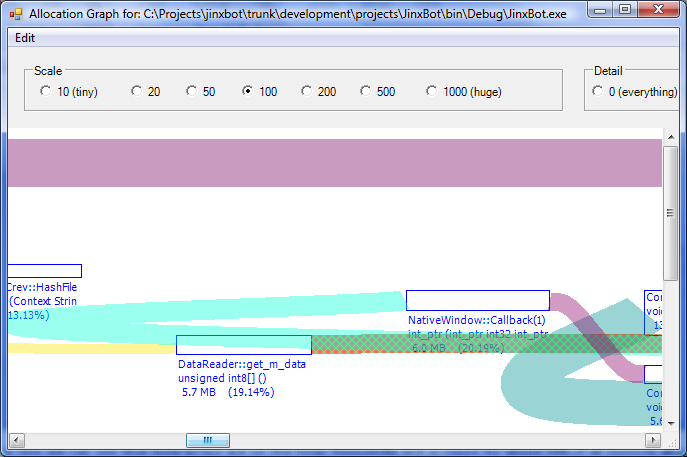Viewport: 687px width, 457px height.
Task: Open the Edit menu
Action: click(25, 38)
